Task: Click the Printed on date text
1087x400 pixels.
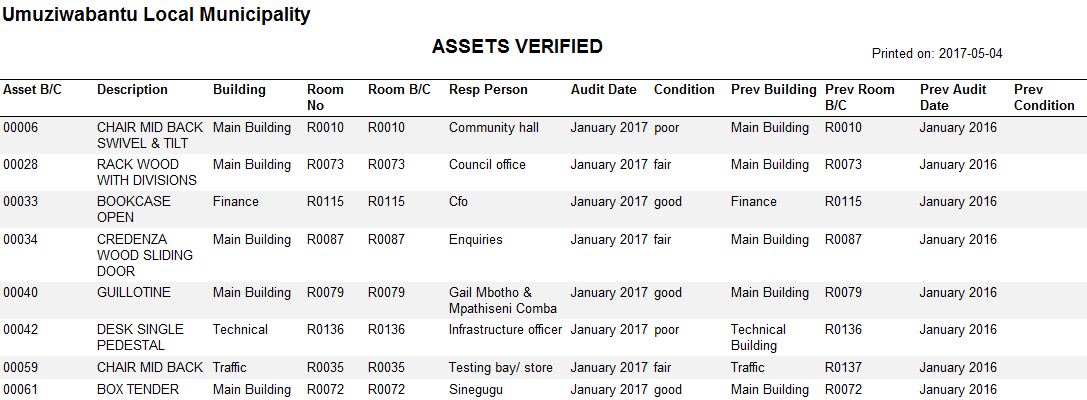Action: [937, 53]
